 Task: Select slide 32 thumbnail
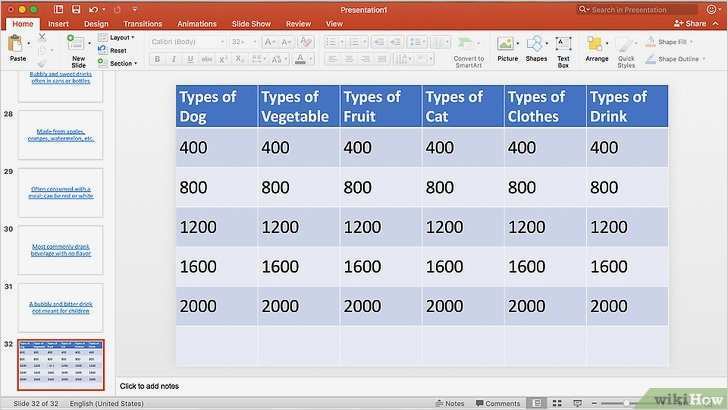pyautogui.click(x=61, y=364)
